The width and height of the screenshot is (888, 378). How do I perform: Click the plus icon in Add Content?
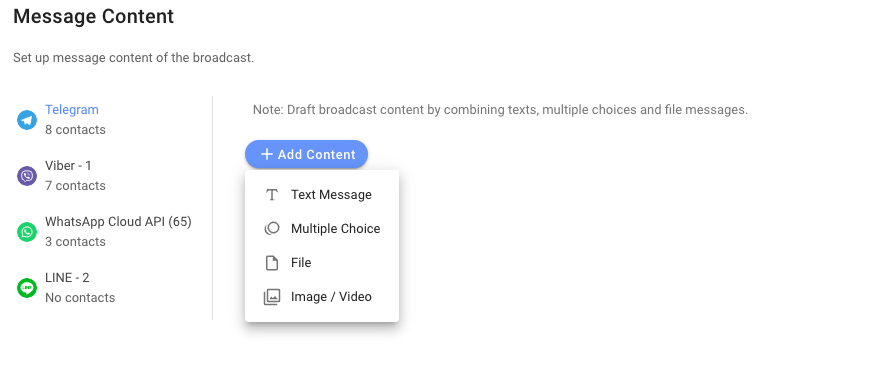(266, 154)
